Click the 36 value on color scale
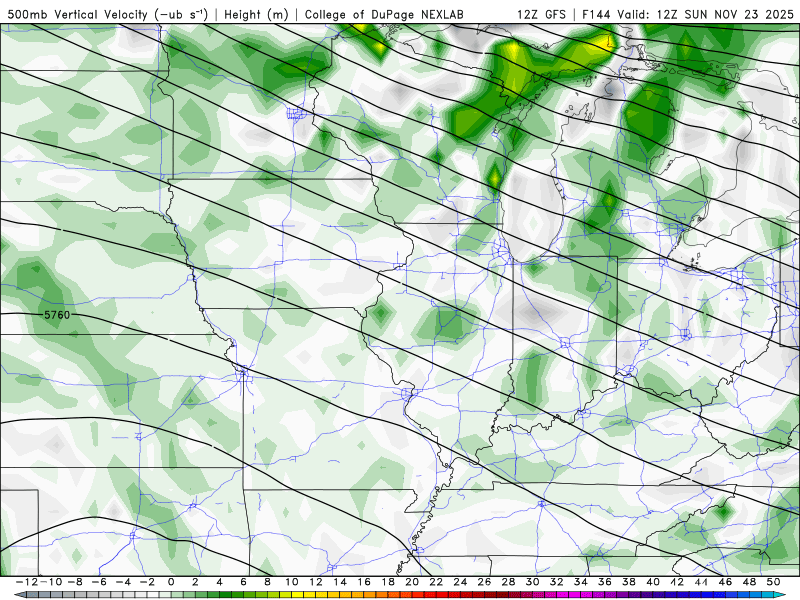 point(605,582)
